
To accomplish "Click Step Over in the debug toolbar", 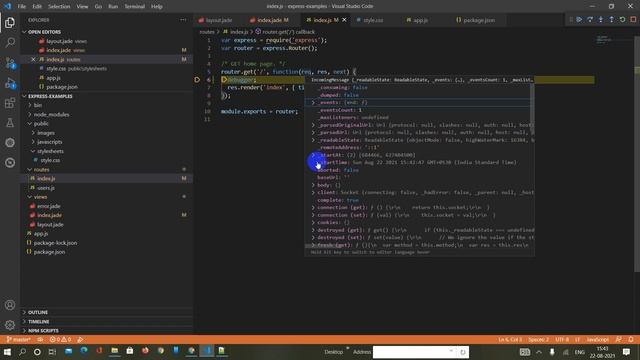I will (590, 20).
